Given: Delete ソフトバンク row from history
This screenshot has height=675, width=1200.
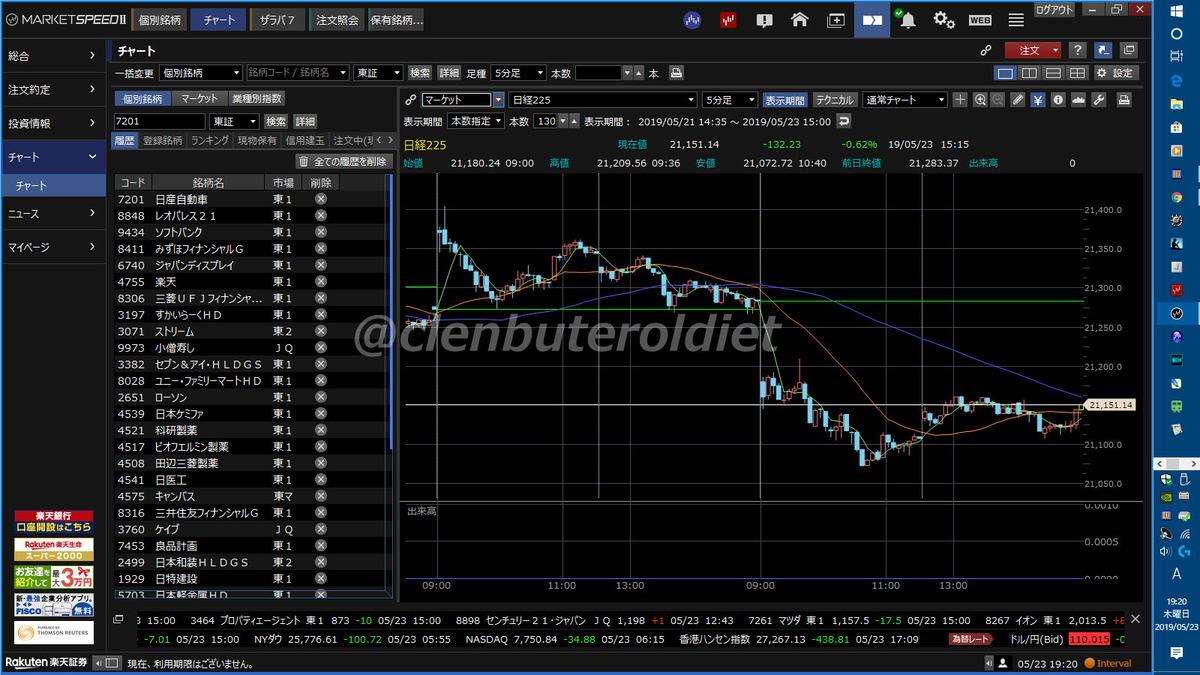Looking at the screenshot, I should pos(321,232).
